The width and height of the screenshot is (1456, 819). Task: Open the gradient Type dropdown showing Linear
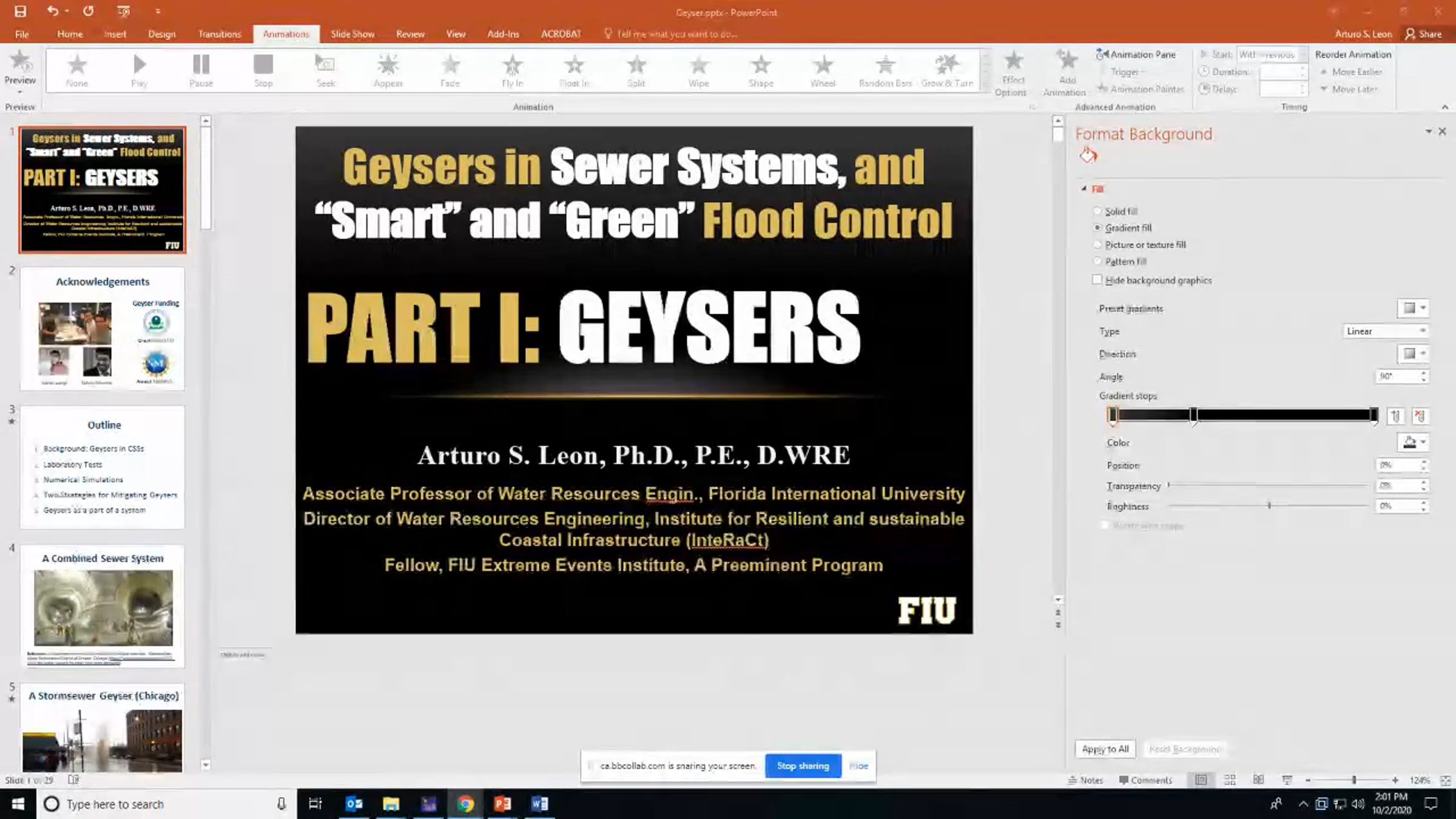(1385, 331)
